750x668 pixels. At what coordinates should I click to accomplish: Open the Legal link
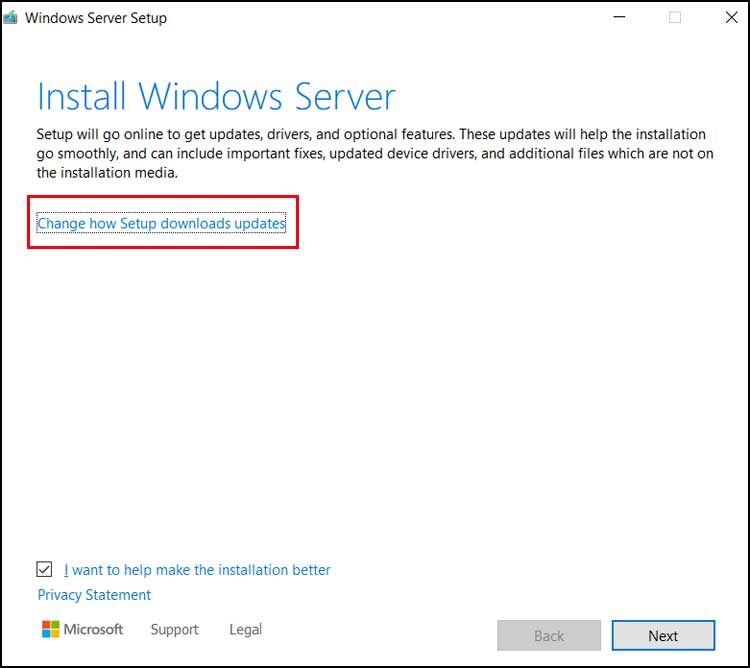pos(245,630)
